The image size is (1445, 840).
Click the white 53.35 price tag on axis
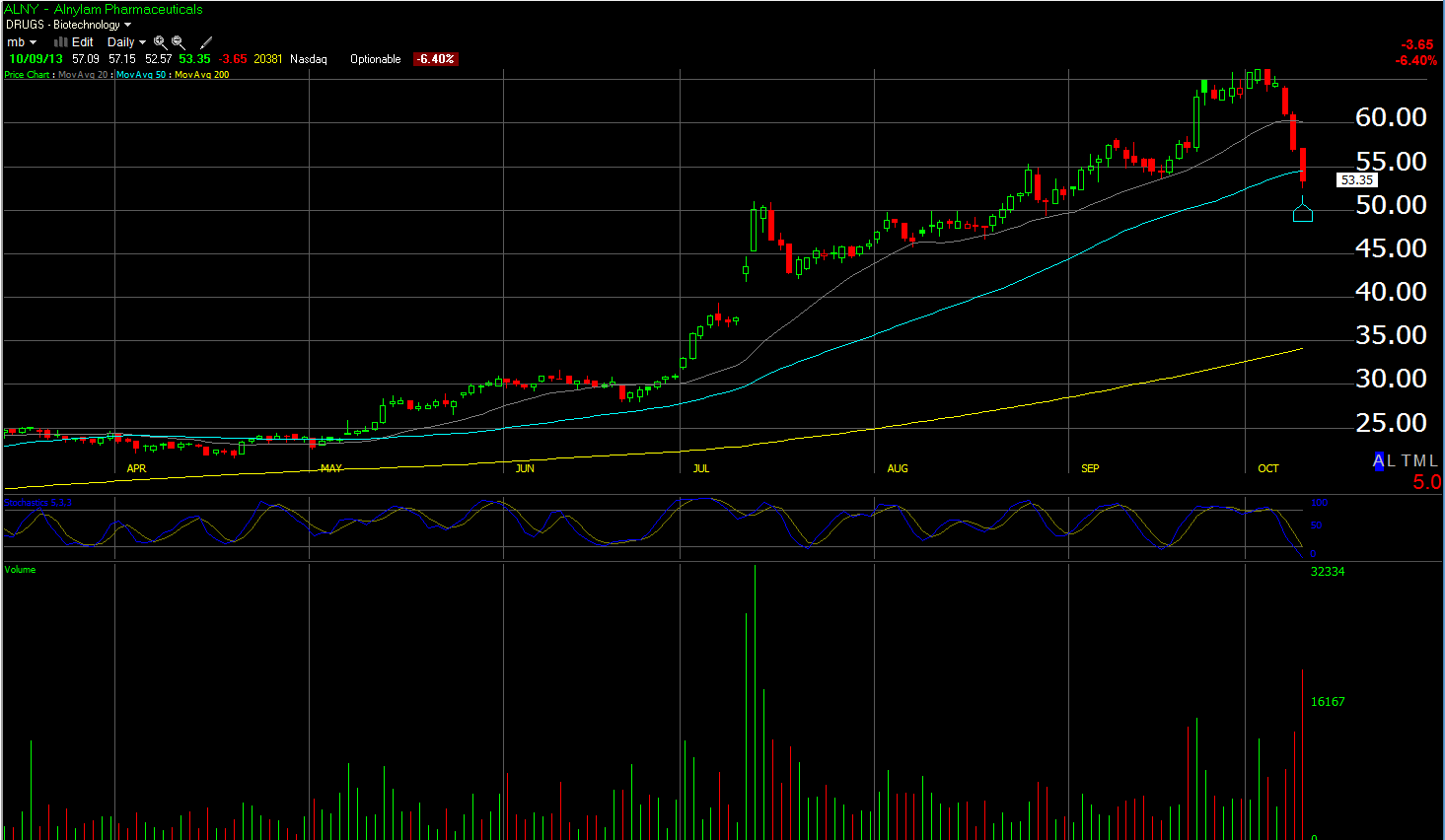1357,179
